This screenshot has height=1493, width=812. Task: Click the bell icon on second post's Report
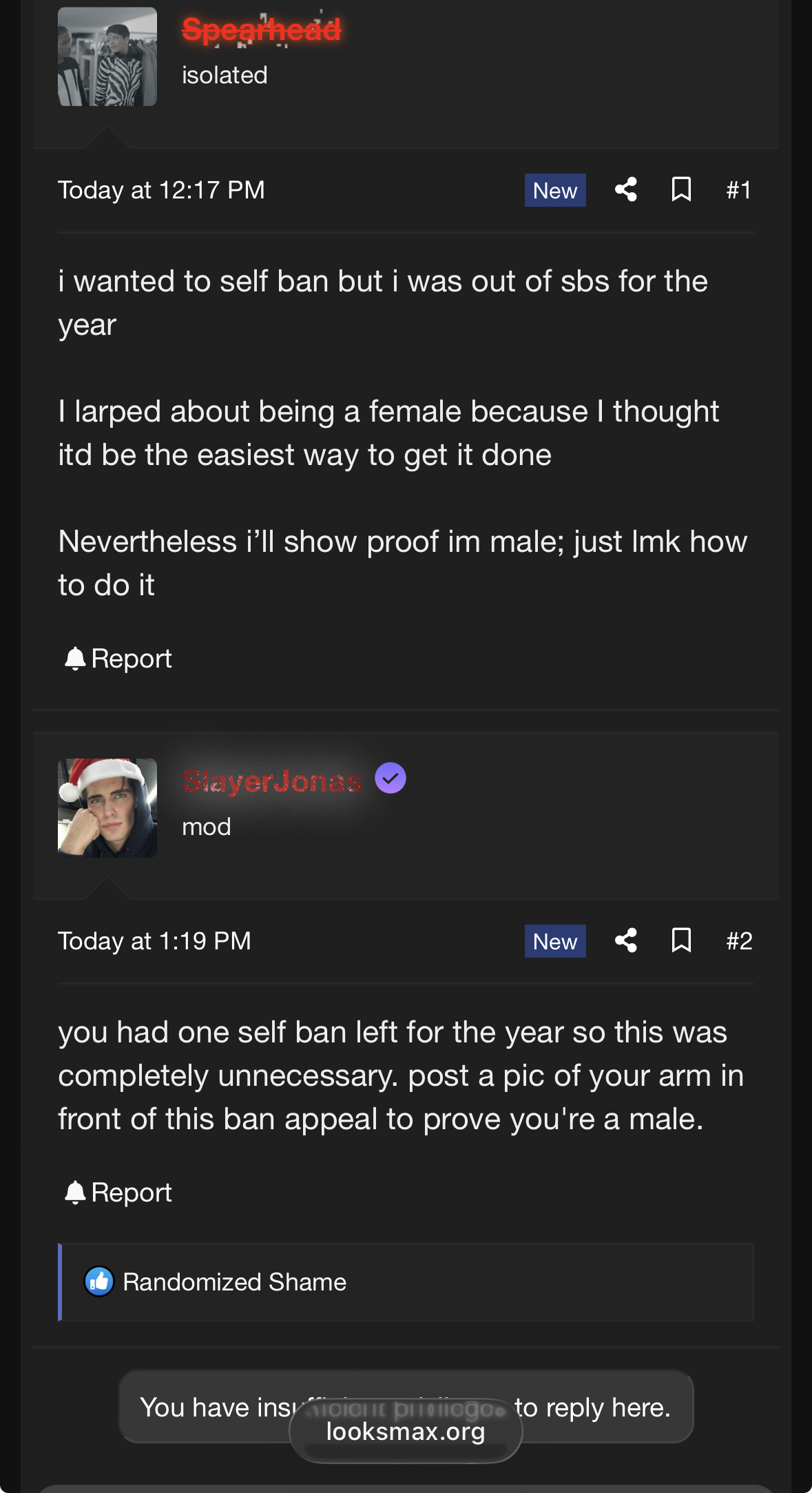pyautogui.click(x=74, y=1193)
